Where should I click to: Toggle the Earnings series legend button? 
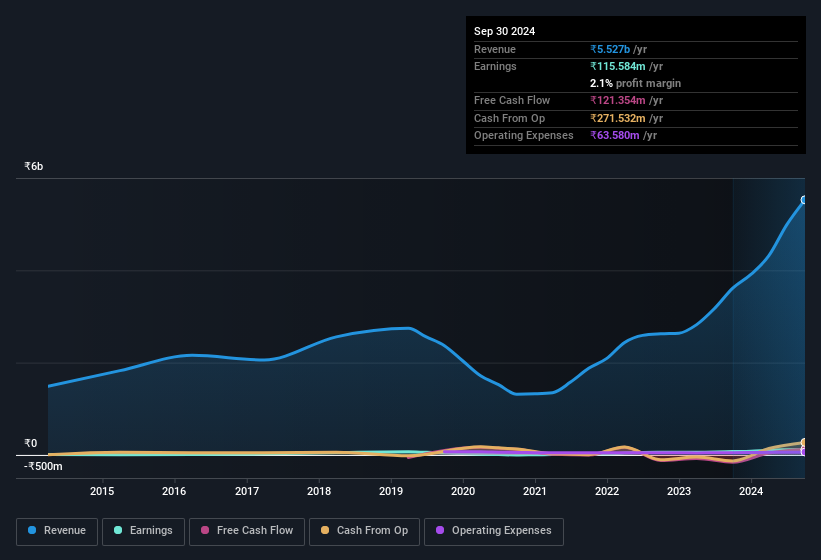[x=143, y=531]
